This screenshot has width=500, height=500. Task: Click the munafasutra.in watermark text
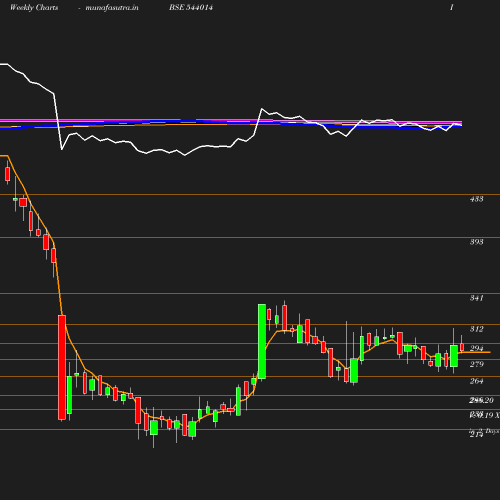112,7
